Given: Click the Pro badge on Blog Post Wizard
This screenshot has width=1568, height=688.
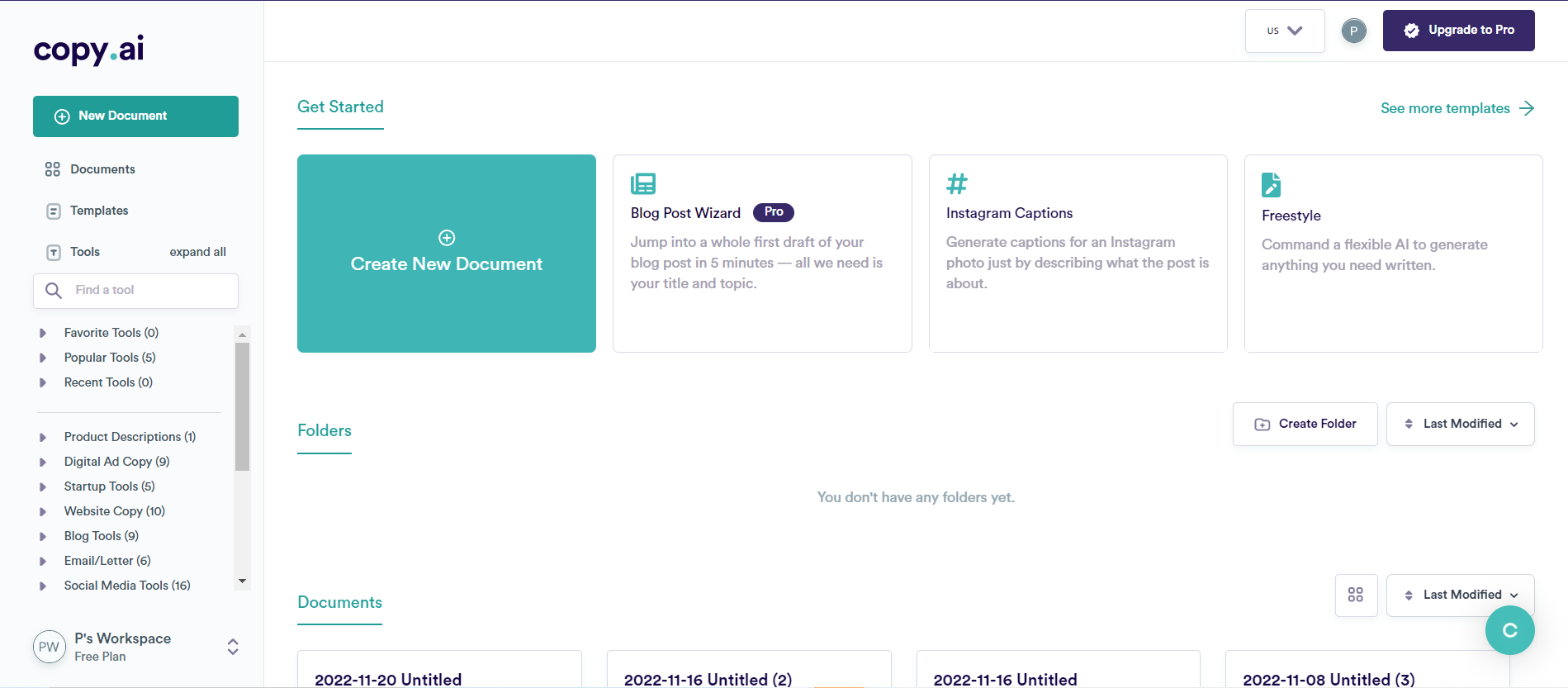Looking at the screenshot, I should coord(774,212).
